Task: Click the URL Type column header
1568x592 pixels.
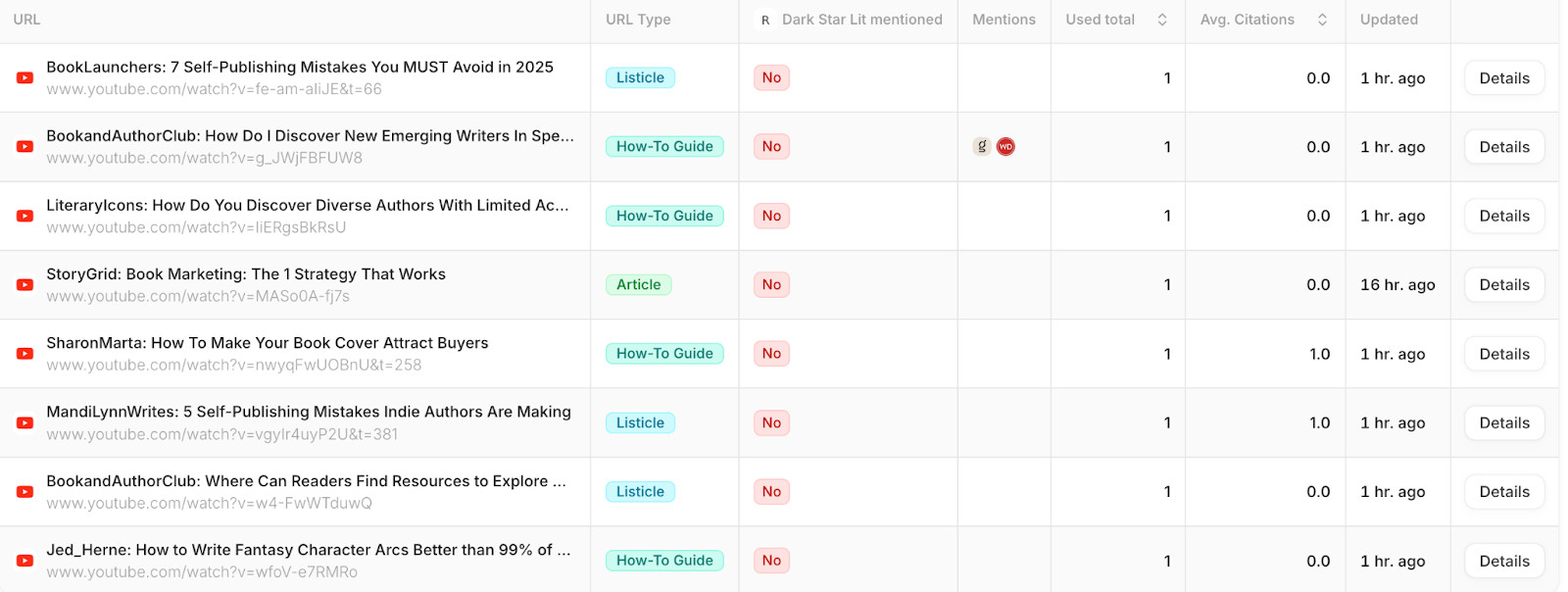Action: click(638, 20)
